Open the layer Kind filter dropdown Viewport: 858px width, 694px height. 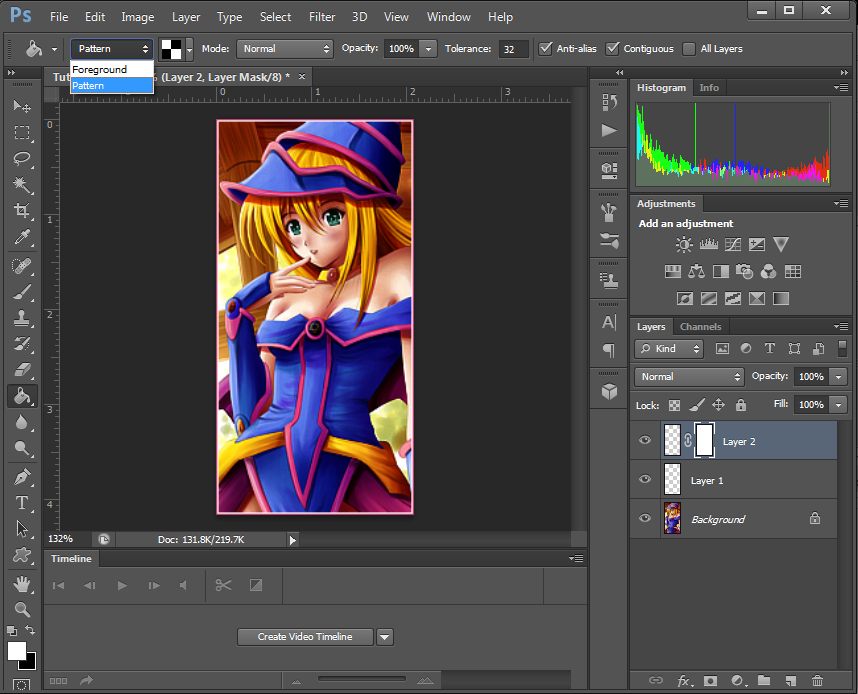[x=669, y=349]
